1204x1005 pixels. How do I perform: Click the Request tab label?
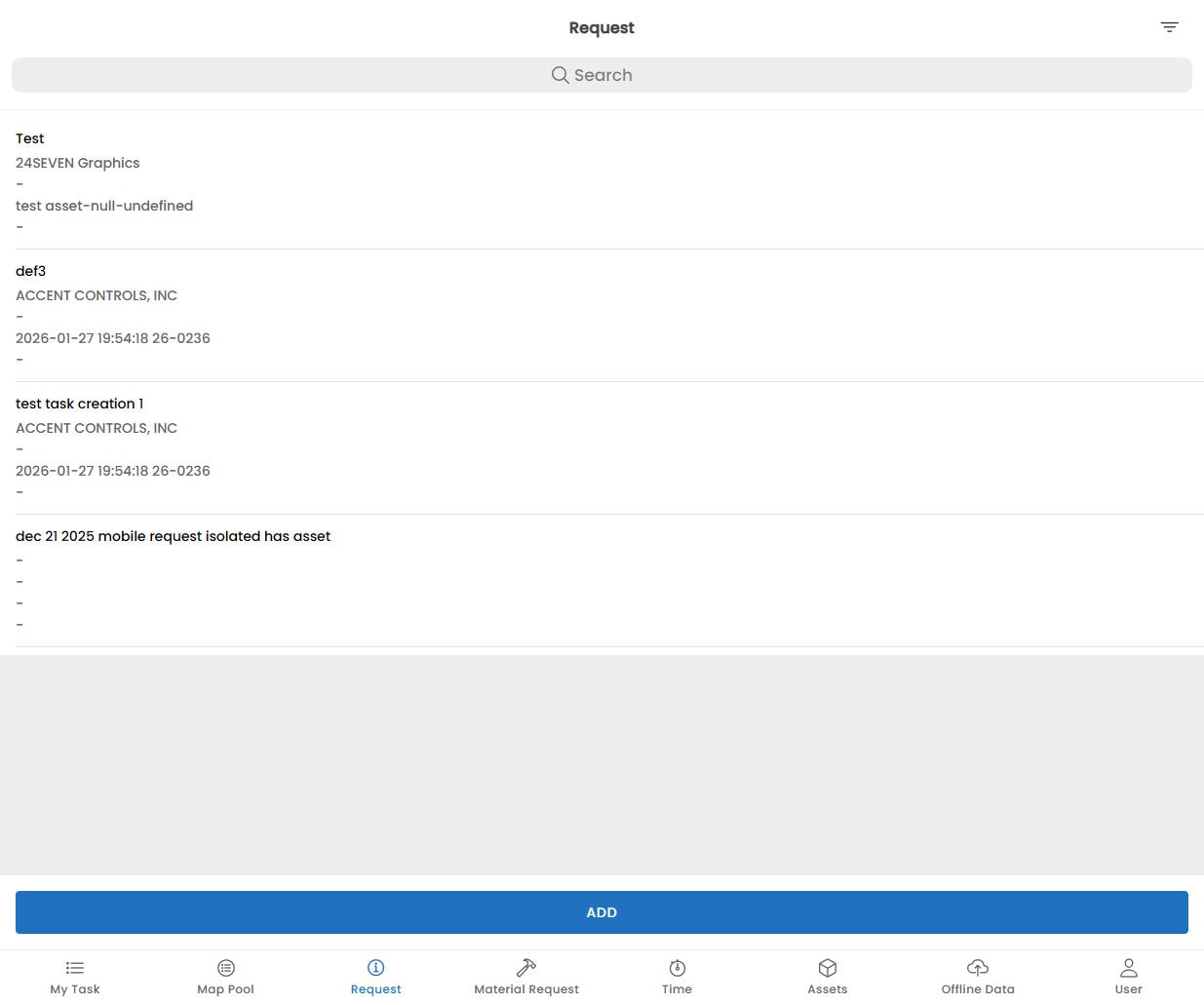pyautogui.click(x=376, y=989)
